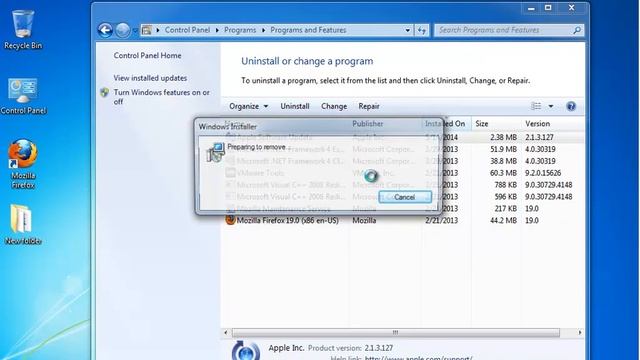Expand arrow after Control Panel breadcrumb
Viewport: 640px width, 360px height.
click(217, 30)
